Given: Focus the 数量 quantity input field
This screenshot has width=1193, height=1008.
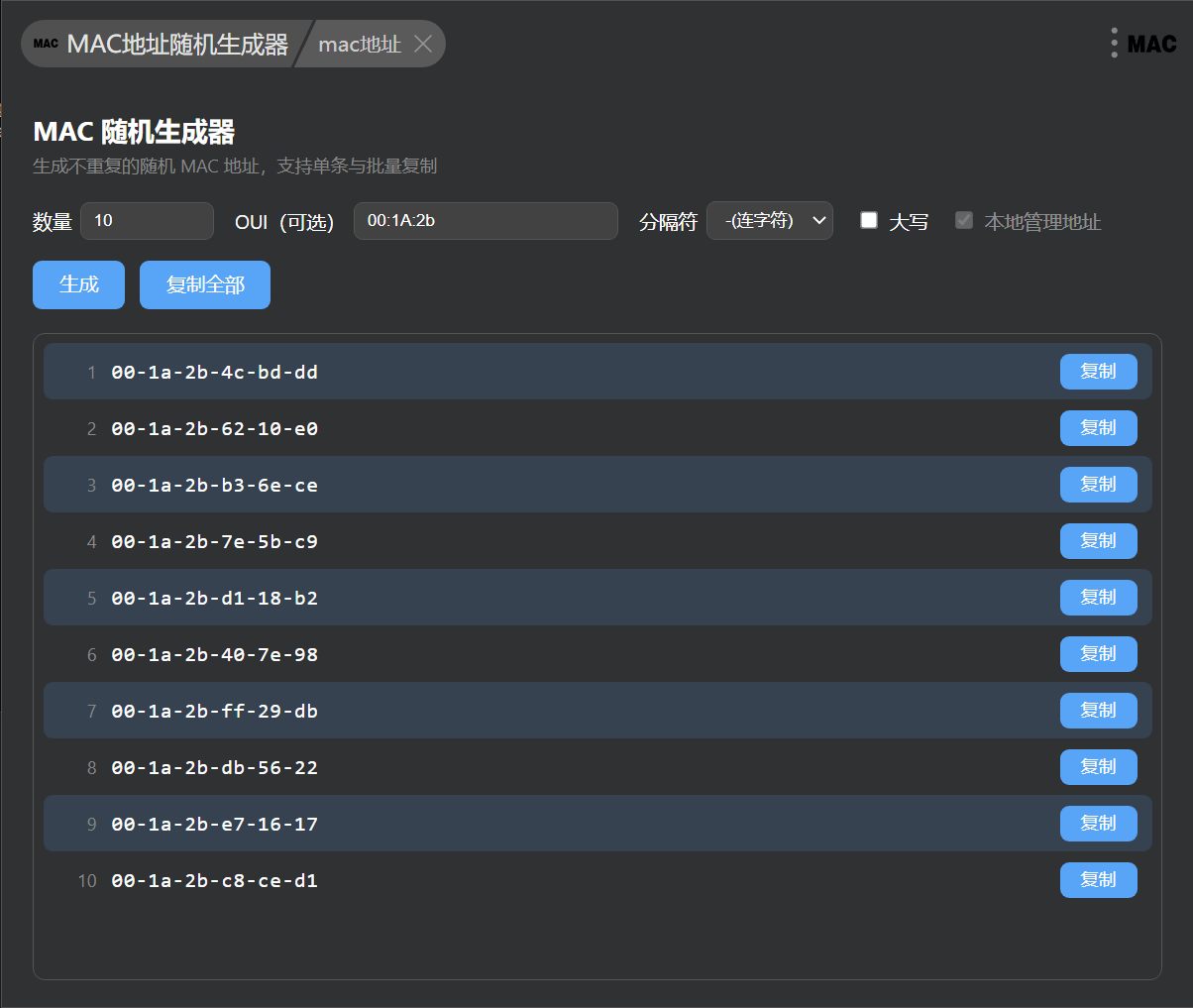Looking at the screenshot, I should (147, 221).
